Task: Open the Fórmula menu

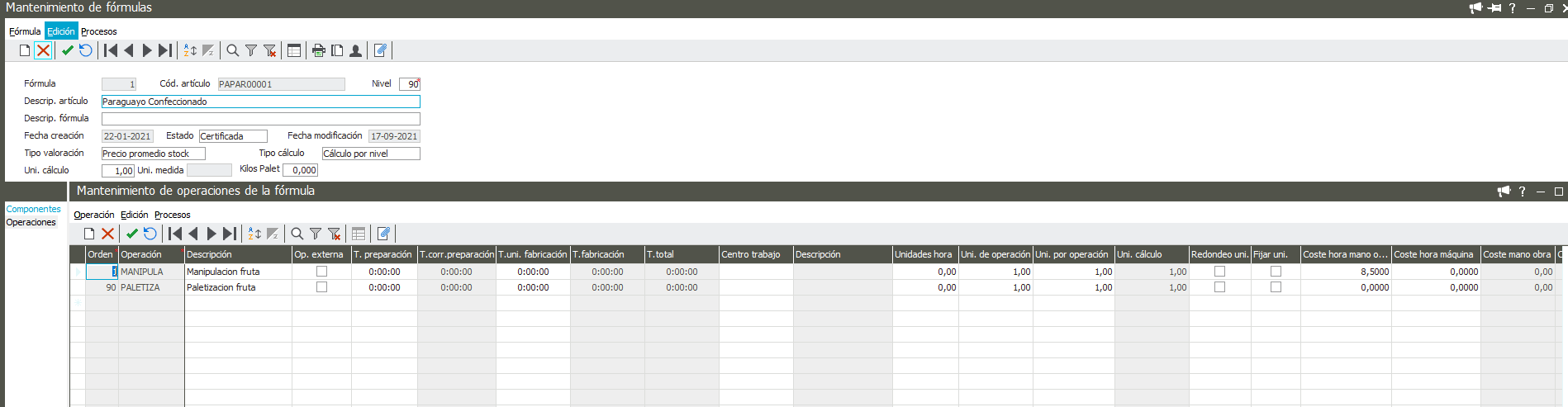Action: [25, 31]
